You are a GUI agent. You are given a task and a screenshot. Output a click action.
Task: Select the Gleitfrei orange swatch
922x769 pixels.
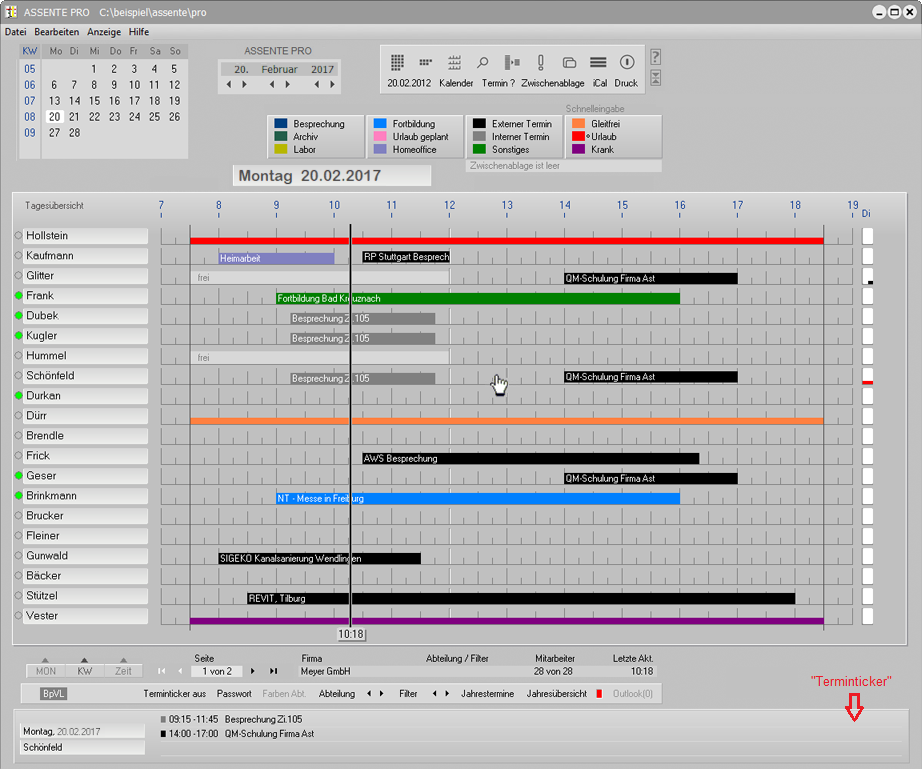pyautogui.click(x=579, y=123)
